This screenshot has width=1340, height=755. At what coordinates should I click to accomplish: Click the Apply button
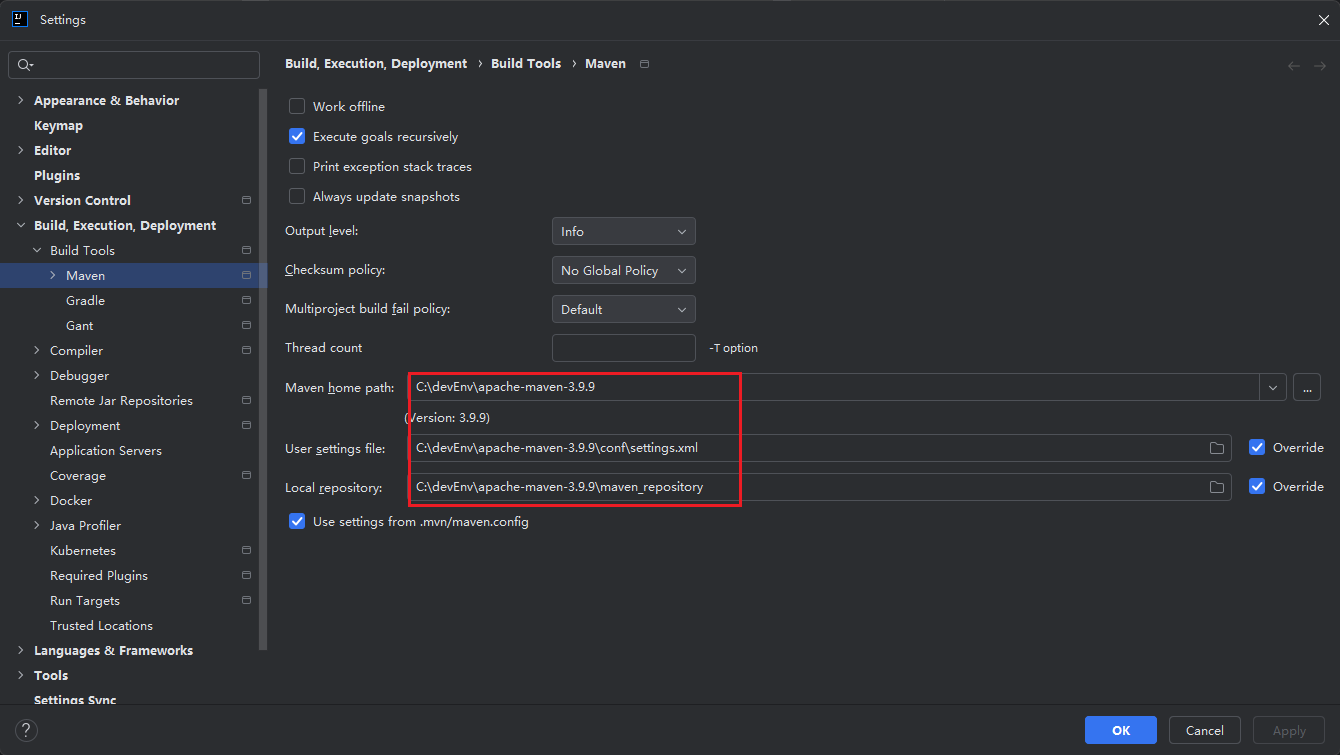[x=1289, y=730]
